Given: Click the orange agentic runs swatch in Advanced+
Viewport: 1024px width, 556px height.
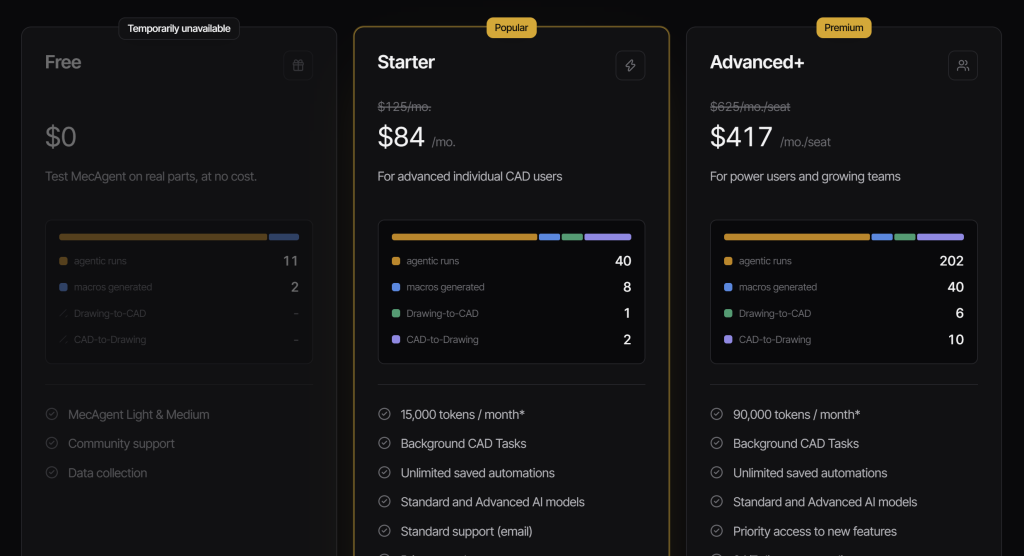Looking at the screenshot, I should tap(728, 261).
